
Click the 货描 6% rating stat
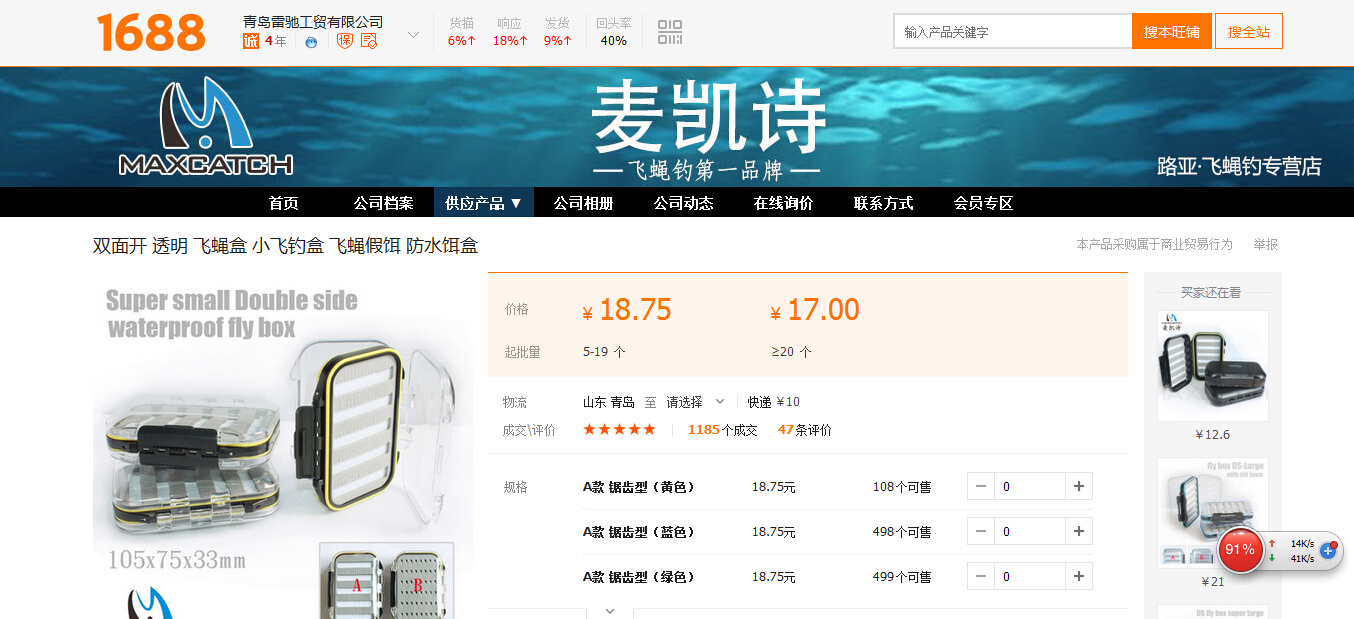click(462, 32)
